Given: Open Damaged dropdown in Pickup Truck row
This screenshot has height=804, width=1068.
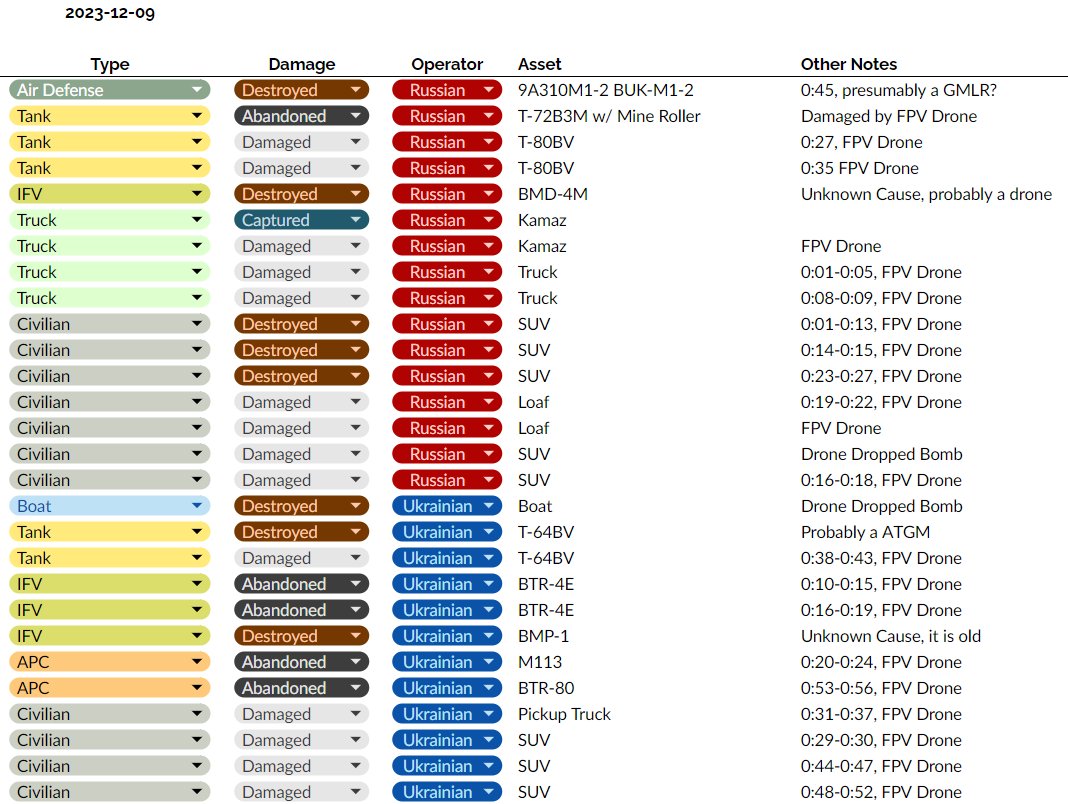Looking at the screenshot, I should tap(301, 714).
